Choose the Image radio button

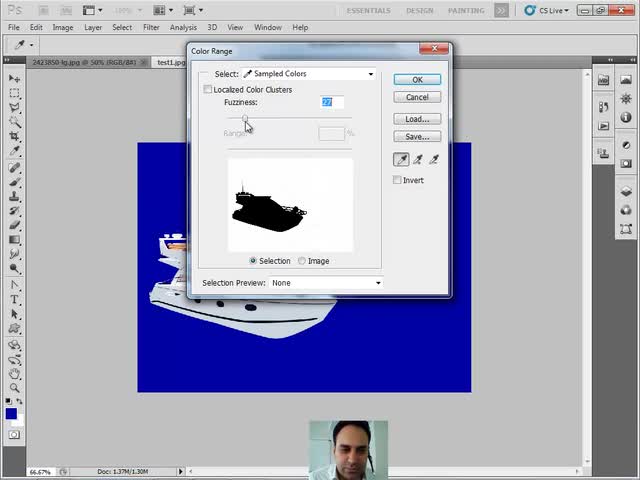click(302, 261)
